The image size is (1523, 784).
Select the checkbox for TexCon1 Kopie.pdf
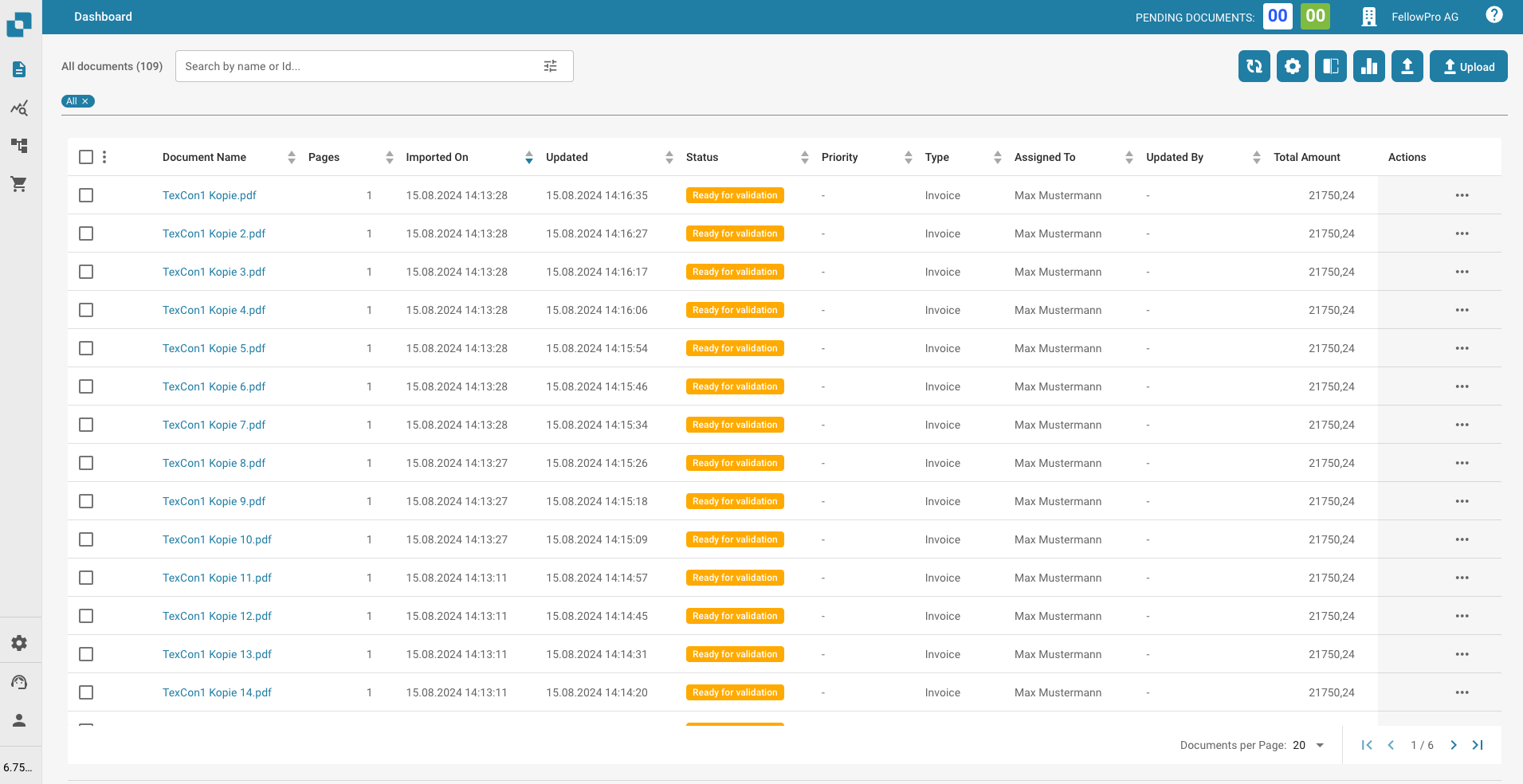pyautogui.click(x=86, y=195)
